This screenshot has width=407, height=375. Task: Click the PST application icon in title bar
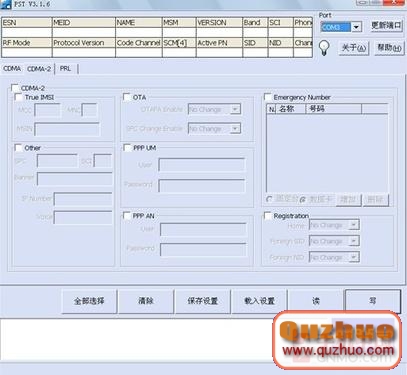coord(6,5)
